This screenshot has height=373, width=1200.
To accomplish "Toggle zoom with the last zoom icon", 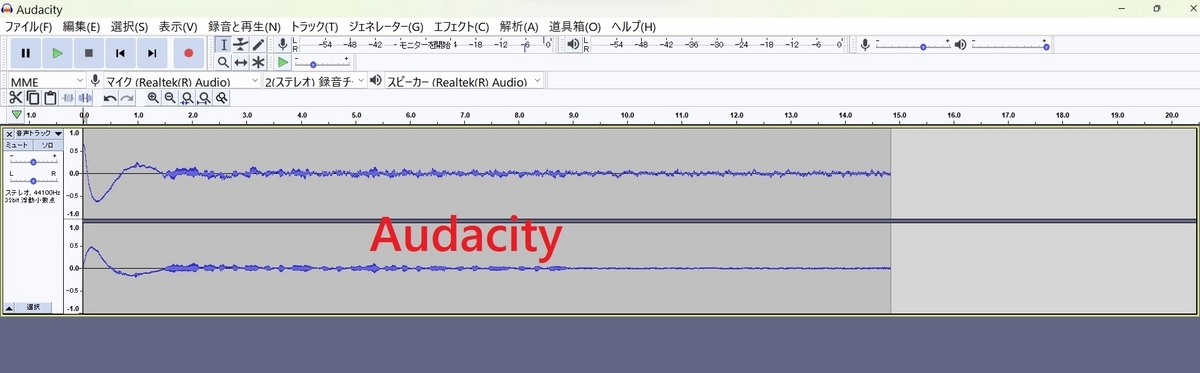I will point(221,97).
